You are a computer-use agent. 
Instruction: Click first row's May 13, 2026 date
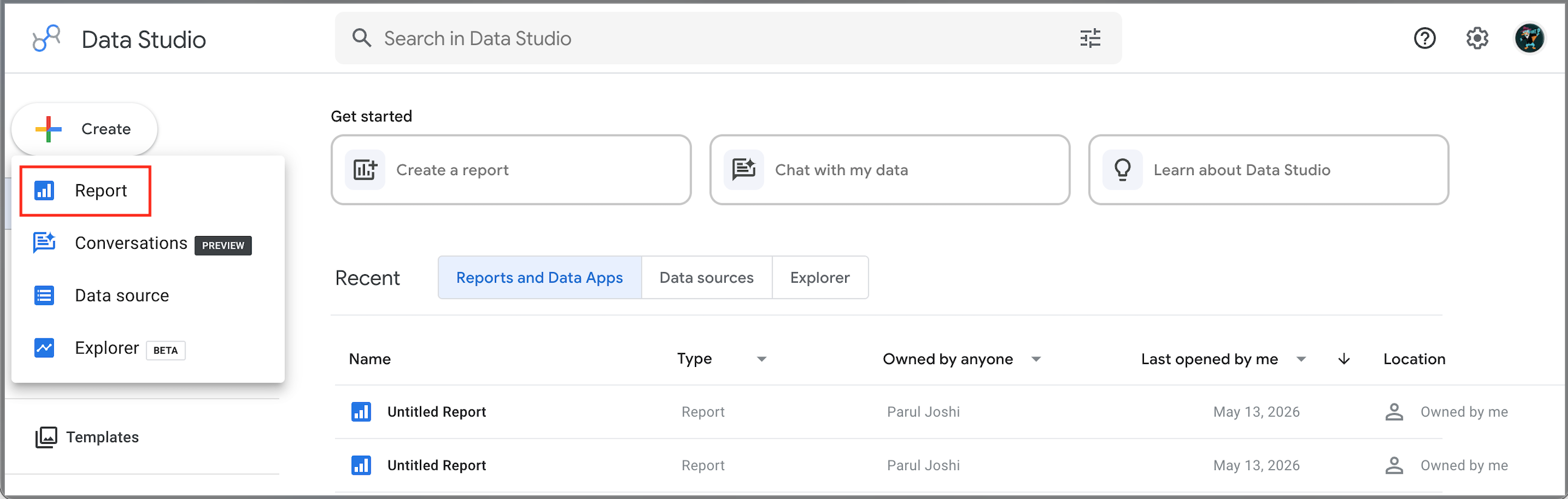point(1257,412)
